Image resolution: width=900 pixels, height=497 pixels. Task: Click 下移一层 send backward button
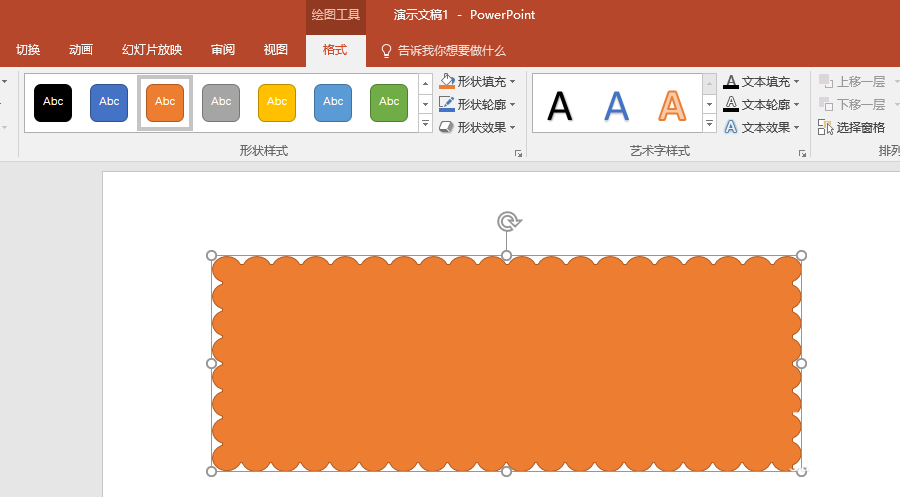[x=852, y=104]
